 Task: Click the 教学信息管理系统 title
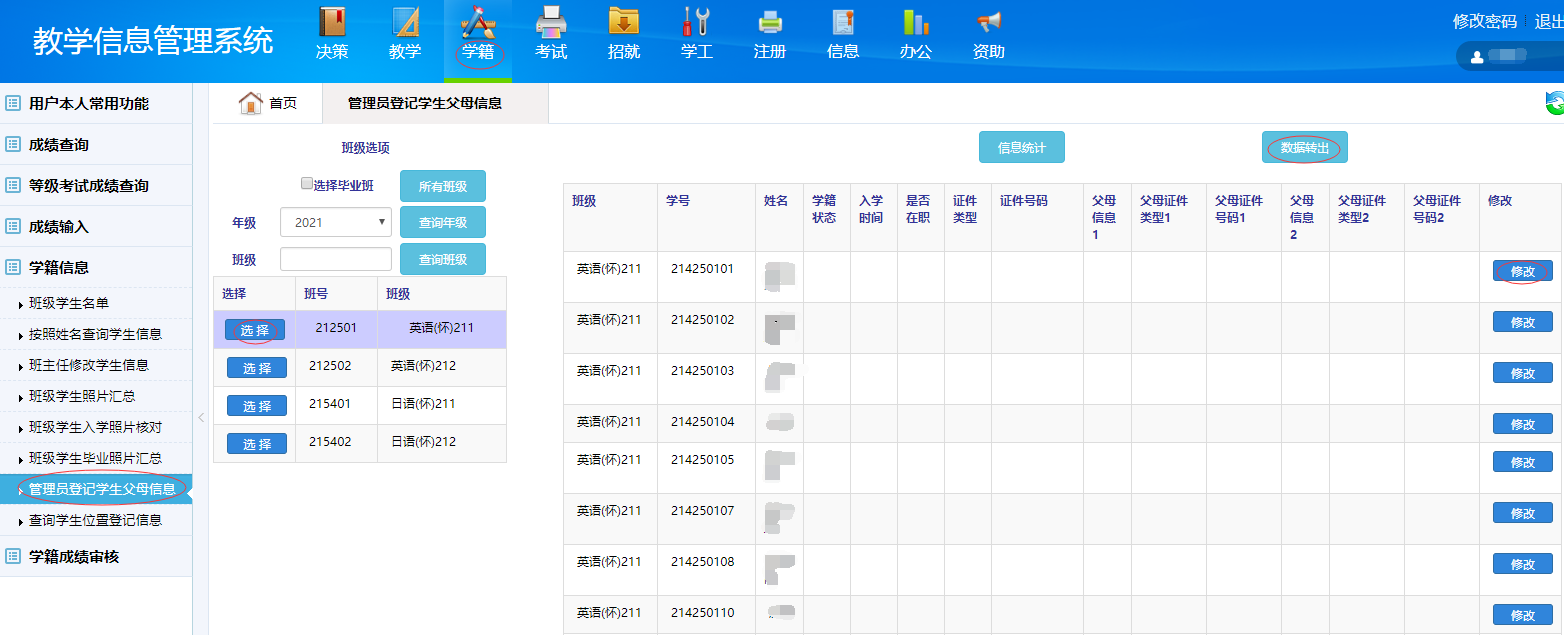[x=153, y=40]
